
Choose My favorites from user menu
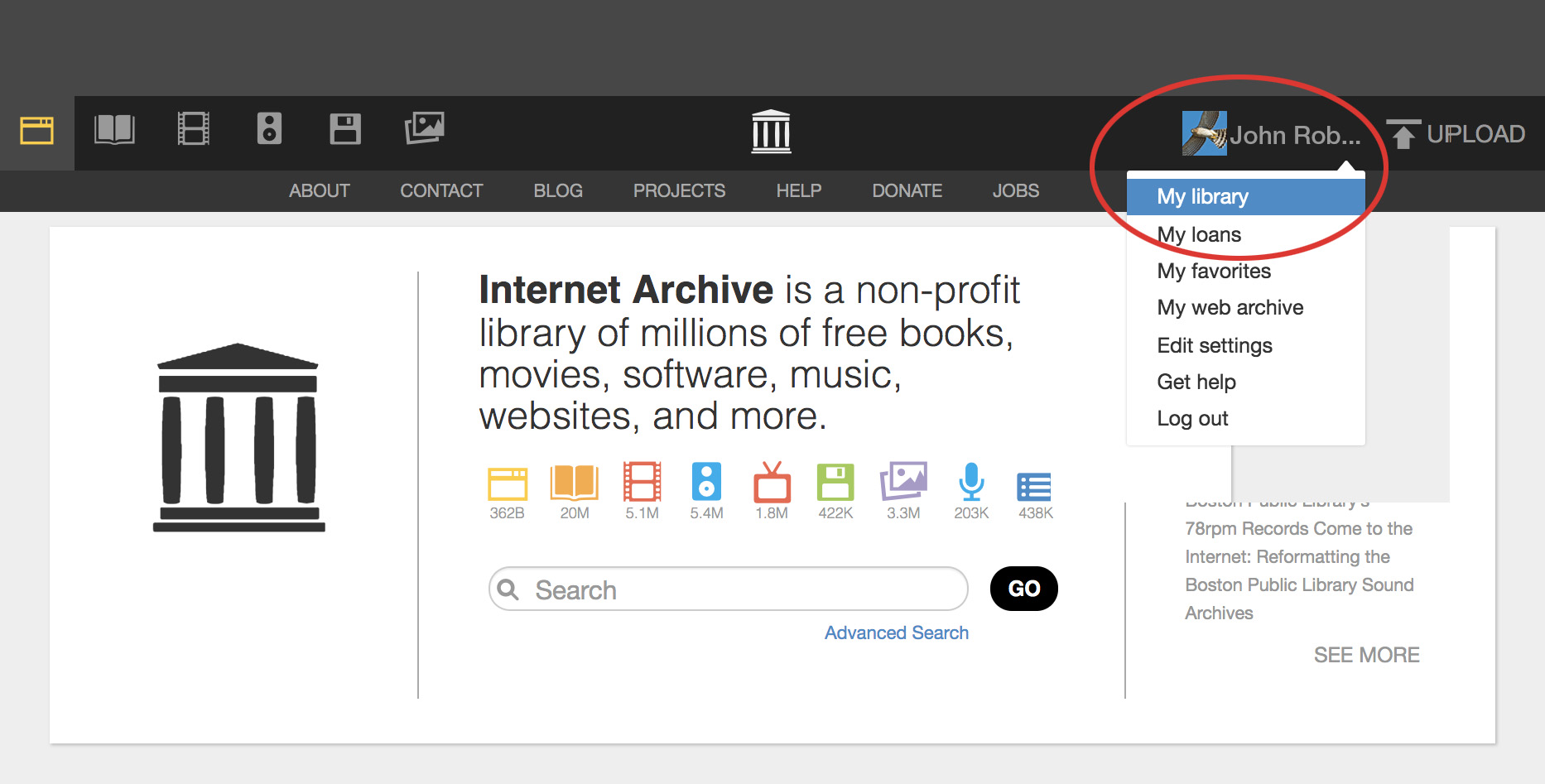(1245, 272)
